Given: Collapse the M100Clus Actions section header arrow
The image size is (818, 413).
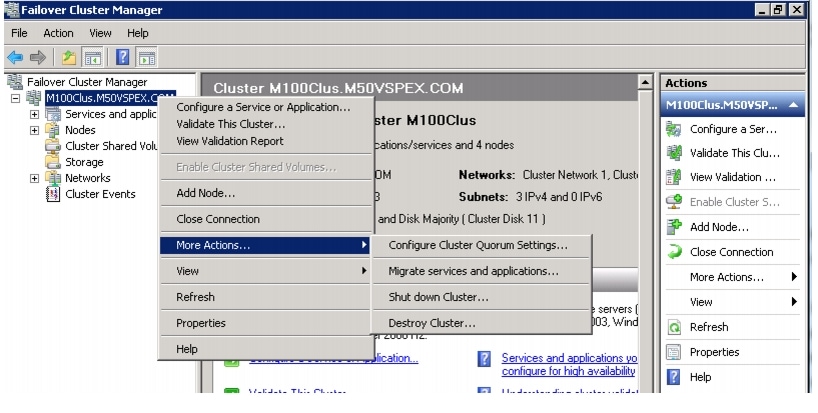Looking at the screenshot, I should click(793, 105).
